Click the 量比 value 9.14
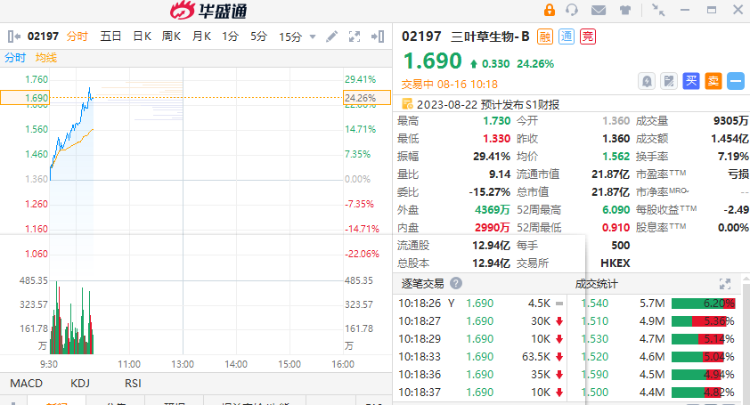 (x=499, y=174)
